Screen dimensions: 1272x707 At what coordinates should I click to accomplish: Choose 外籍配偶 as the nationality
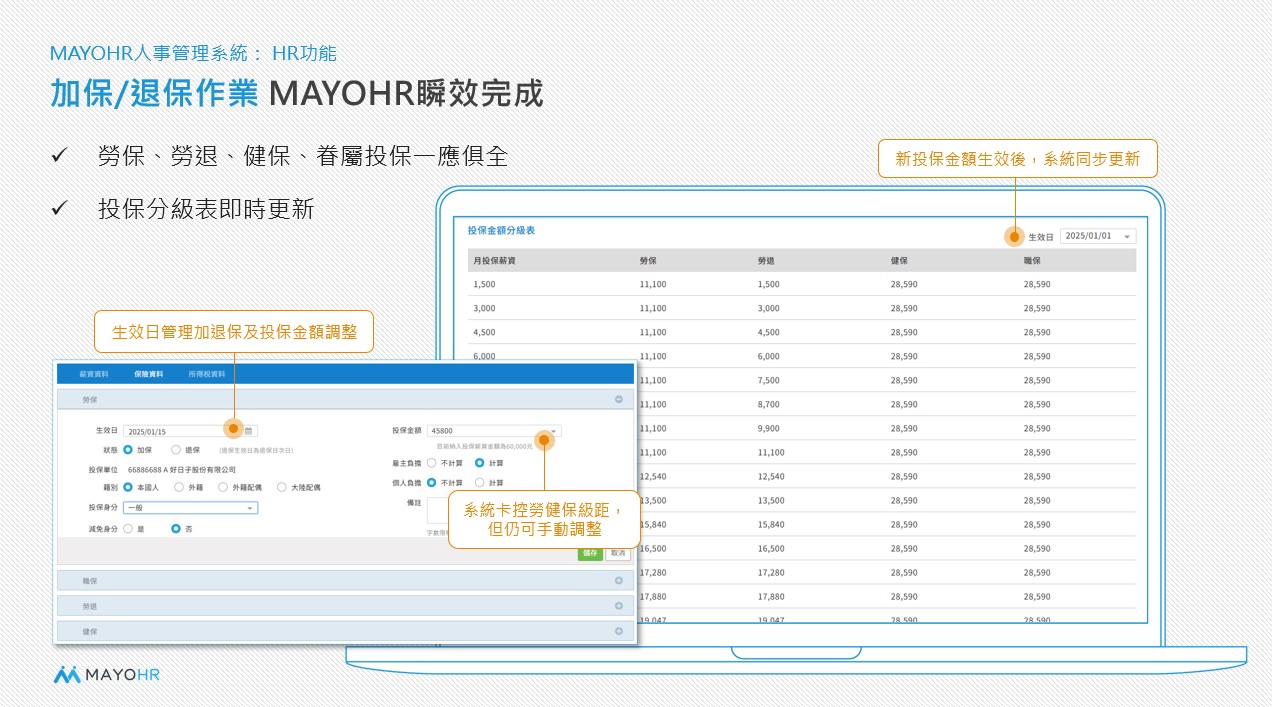point(223,487)
